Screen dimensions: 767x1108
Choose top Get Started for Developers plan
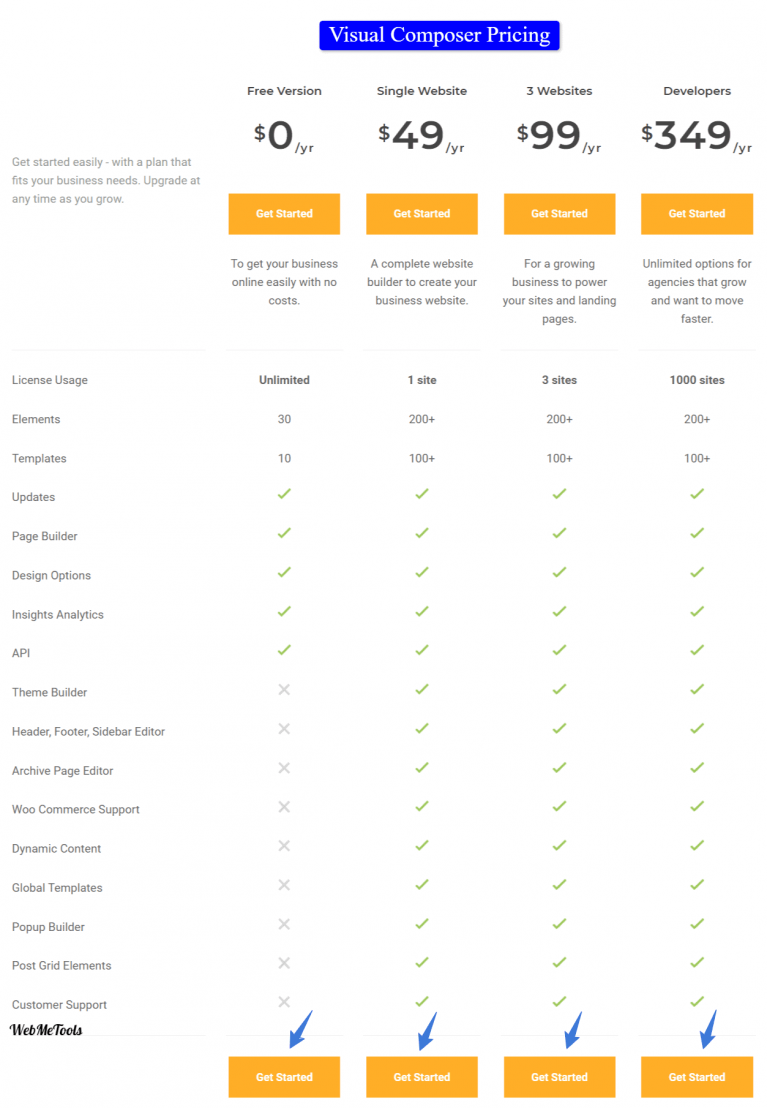[x=697, y=214]
